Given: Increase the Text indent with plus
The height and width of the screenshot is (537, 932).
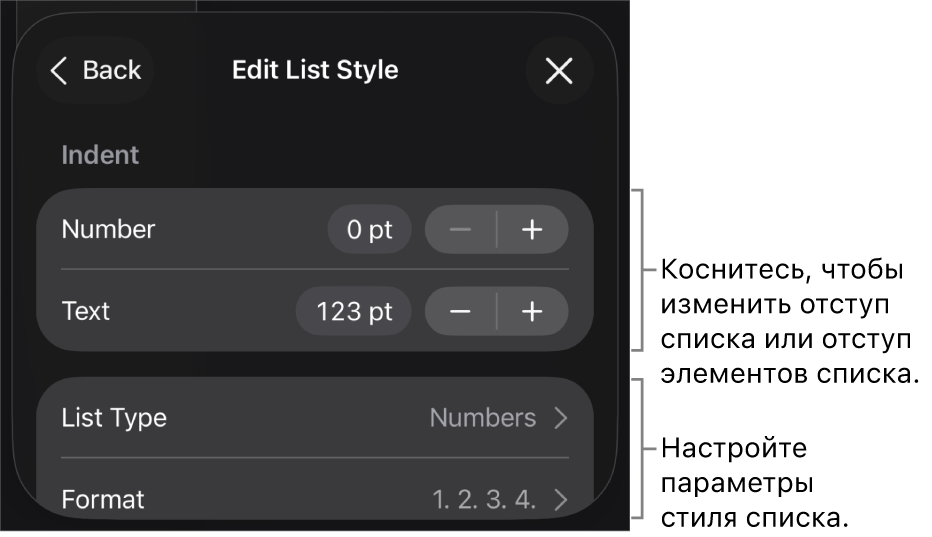Looking at the screenshot, I should pos(532,312).
